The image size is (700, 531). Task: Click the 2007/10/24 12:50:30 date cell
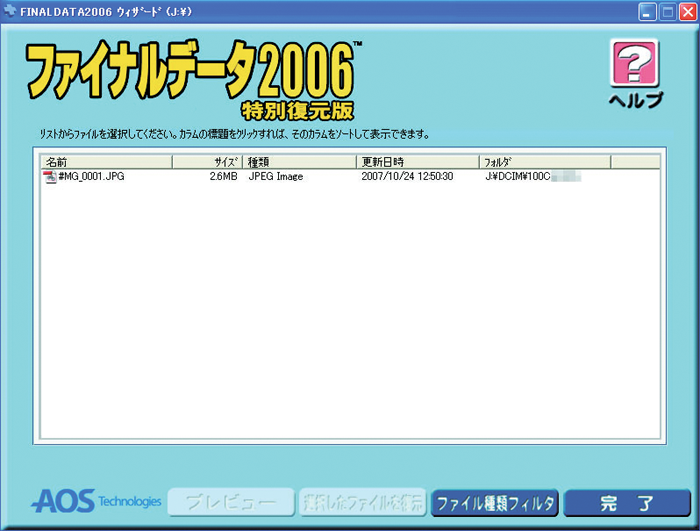click(x=407, y=176)
